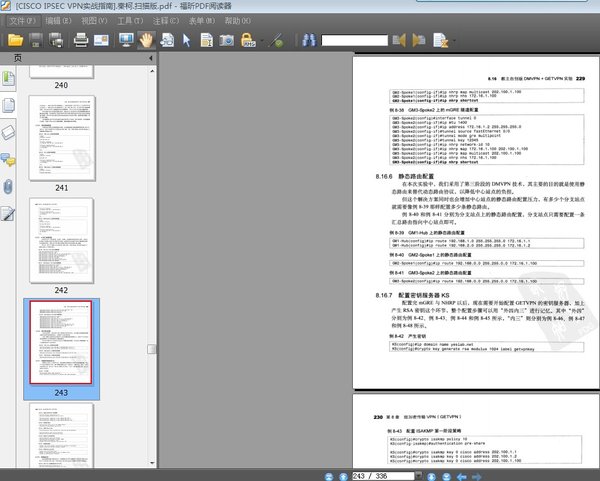Open the 帮助(H) menu

tap(238, 21)
